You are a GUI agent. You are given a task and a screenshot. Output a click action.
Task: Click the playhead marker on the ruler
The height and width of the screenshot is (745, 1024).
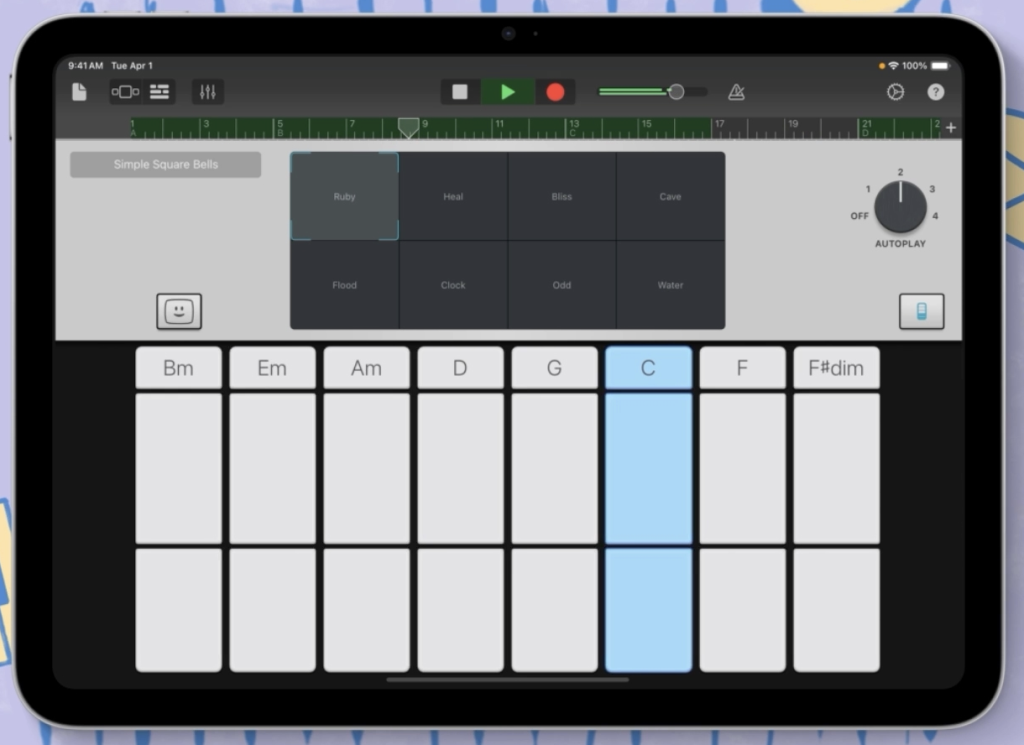[408, 127]
